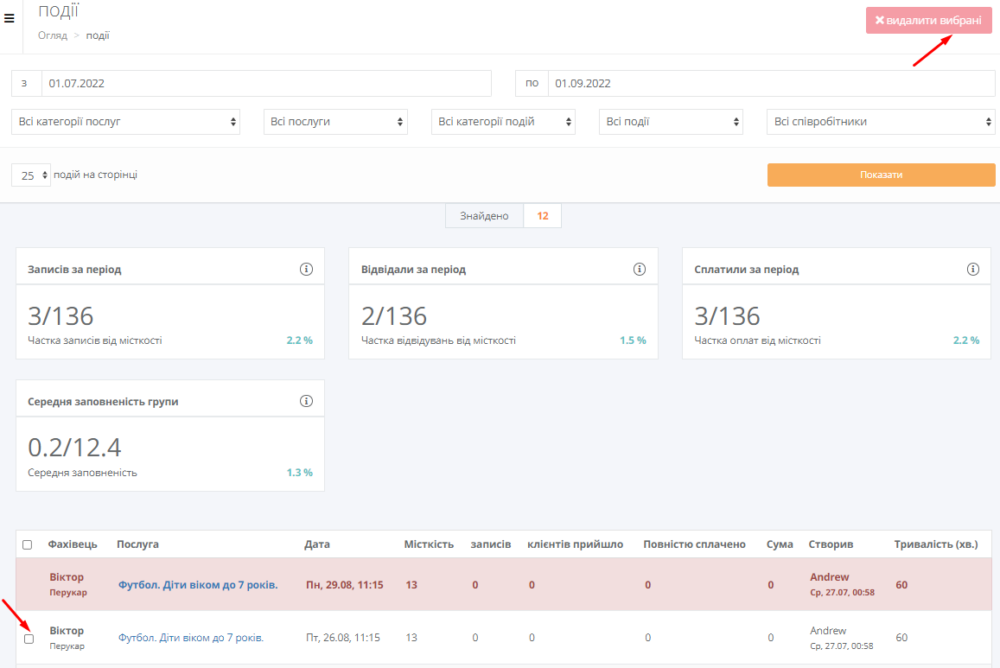Click the end date field 01.09.2022

(x=770, y=83)
